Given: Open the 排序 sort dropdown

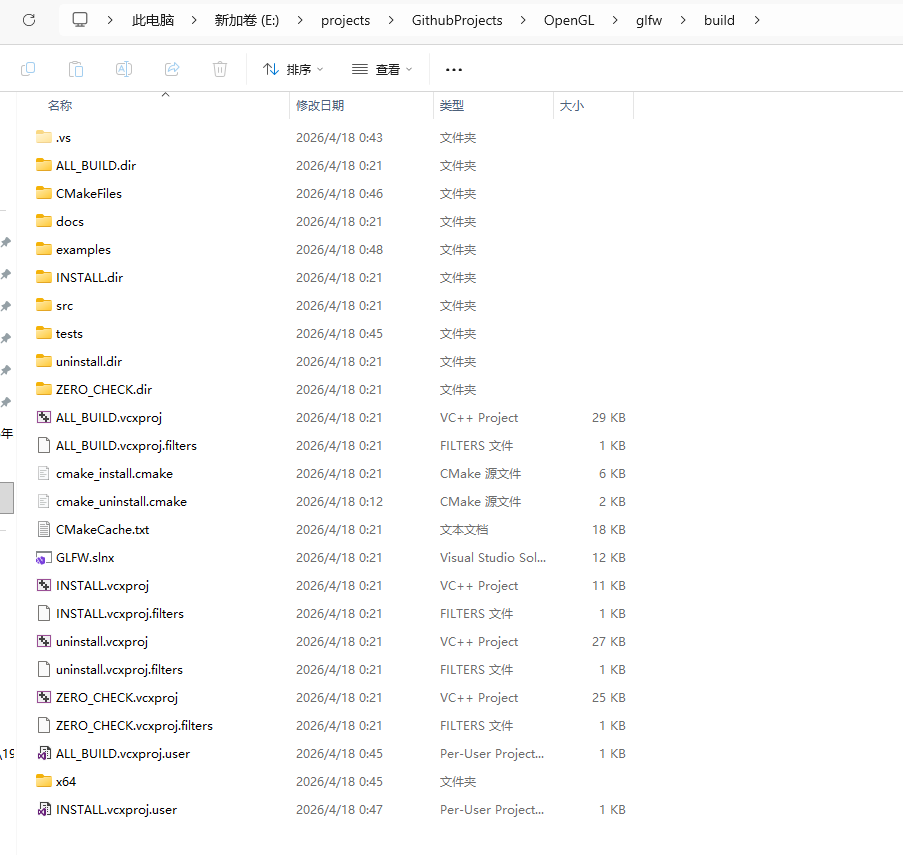Looking at the screenshot, I should point(293,70).
